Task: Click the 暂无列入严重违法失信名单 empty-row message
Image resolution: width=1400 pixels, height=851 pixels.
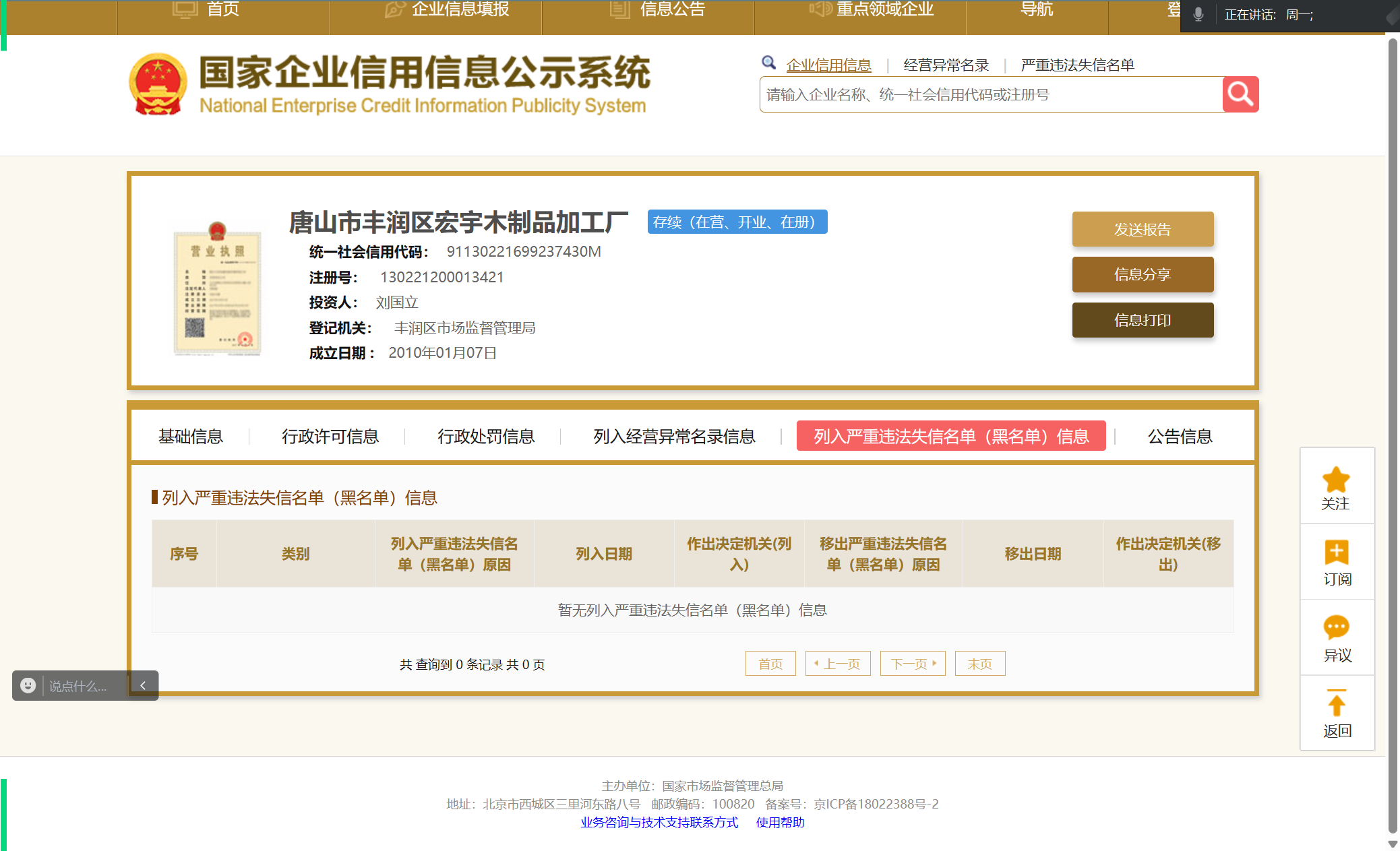Action: [x=692, y=610]
